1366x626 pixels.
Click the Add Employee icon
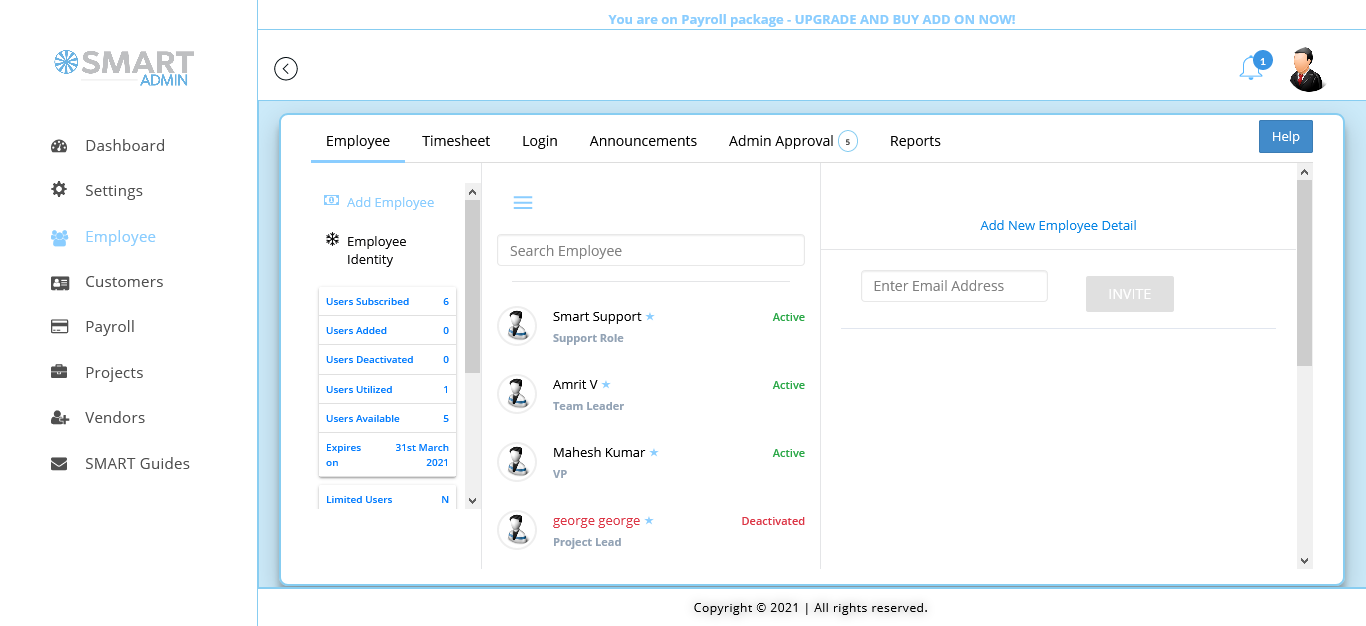click(x=331, y=201)
